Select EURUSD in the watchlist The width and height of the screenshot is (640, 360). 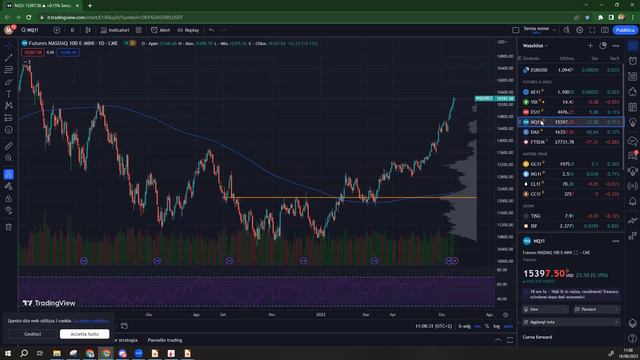coord(570,70)
